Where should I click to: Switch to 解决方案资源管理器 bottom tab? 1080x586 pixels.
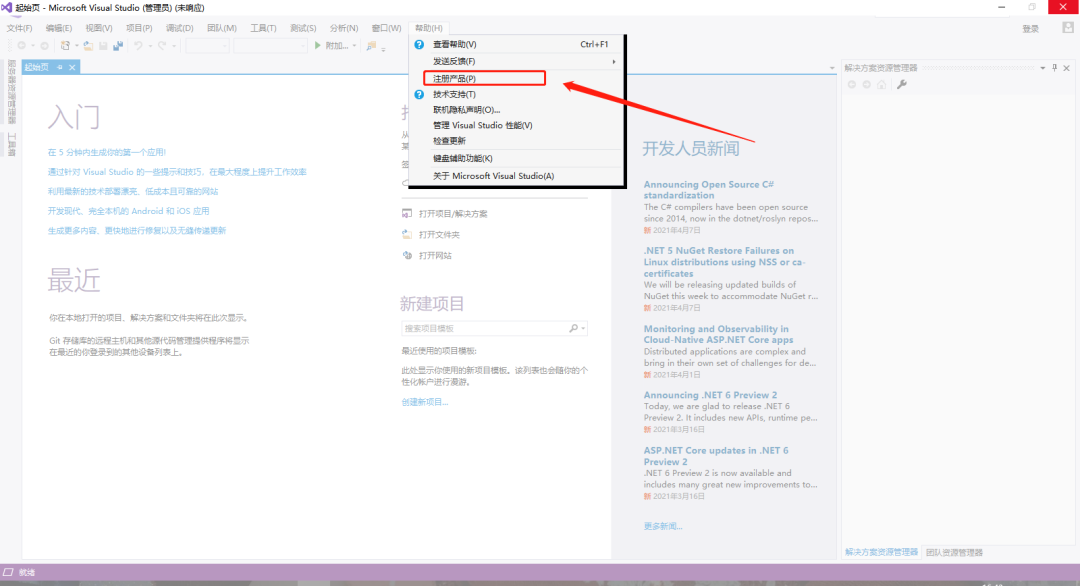pos(881,552)
